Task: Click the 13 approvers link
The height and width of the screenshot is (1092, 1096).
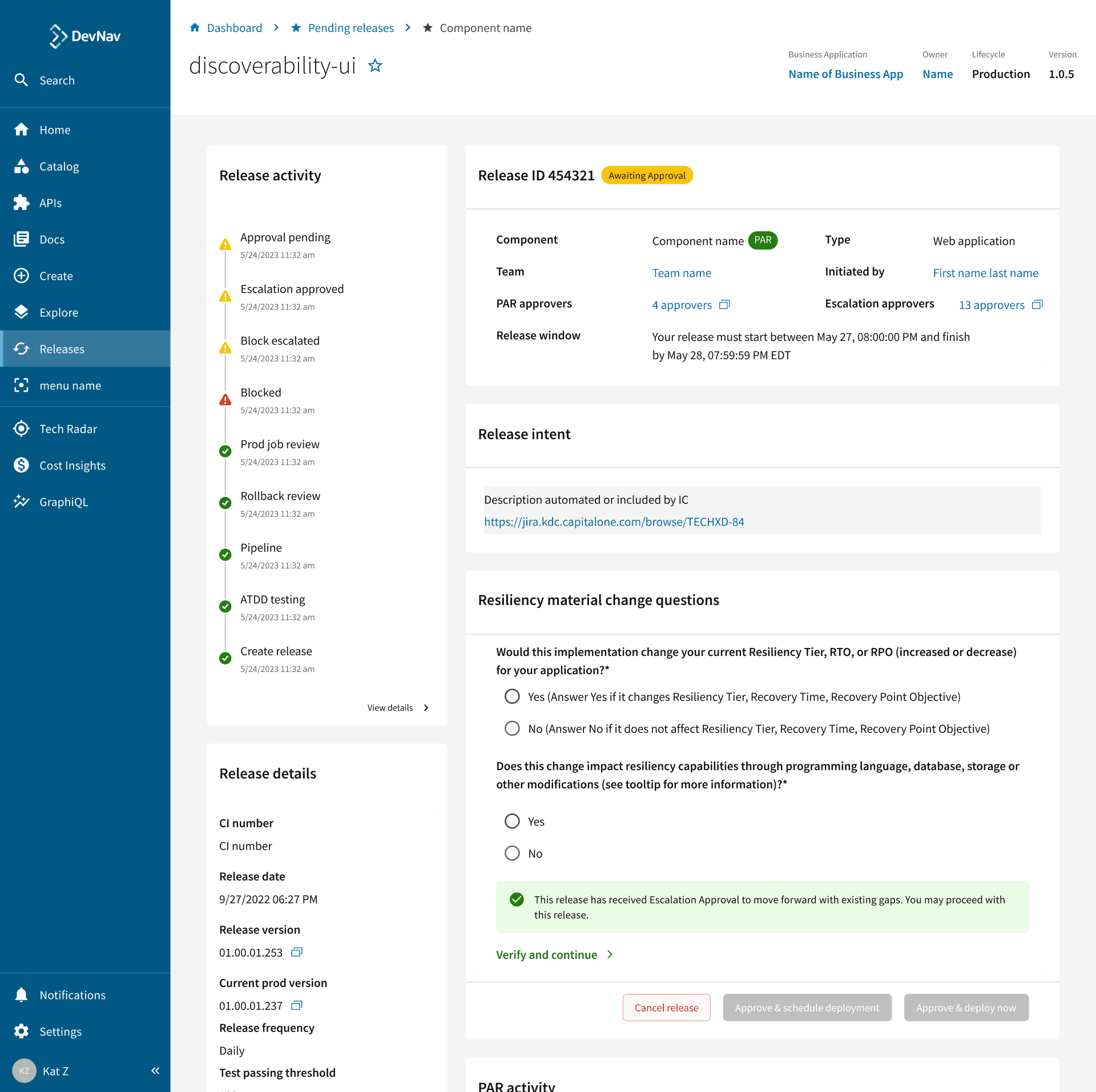Action: [992, 305]
